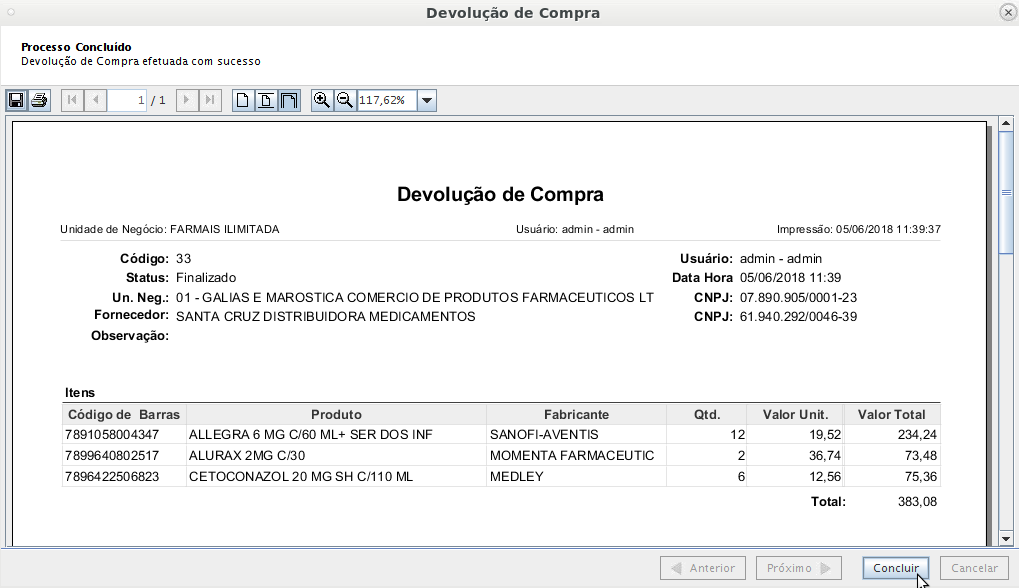Click total value 75,36

[x=920, y=476]
